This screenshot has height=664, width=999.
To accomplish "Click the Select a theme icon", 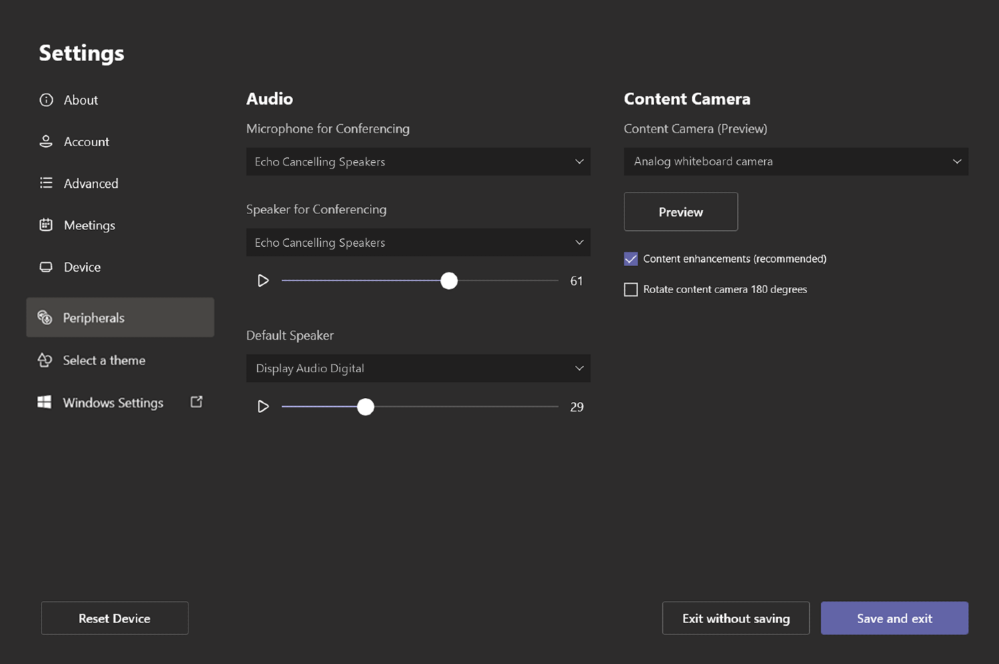I will tap(45, 360).
